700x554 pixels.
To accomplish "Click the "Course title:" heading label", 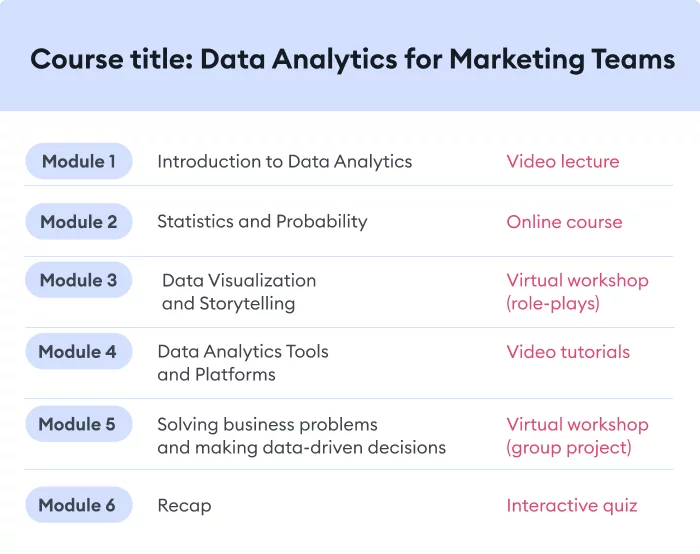I will (x=111, y=60).
